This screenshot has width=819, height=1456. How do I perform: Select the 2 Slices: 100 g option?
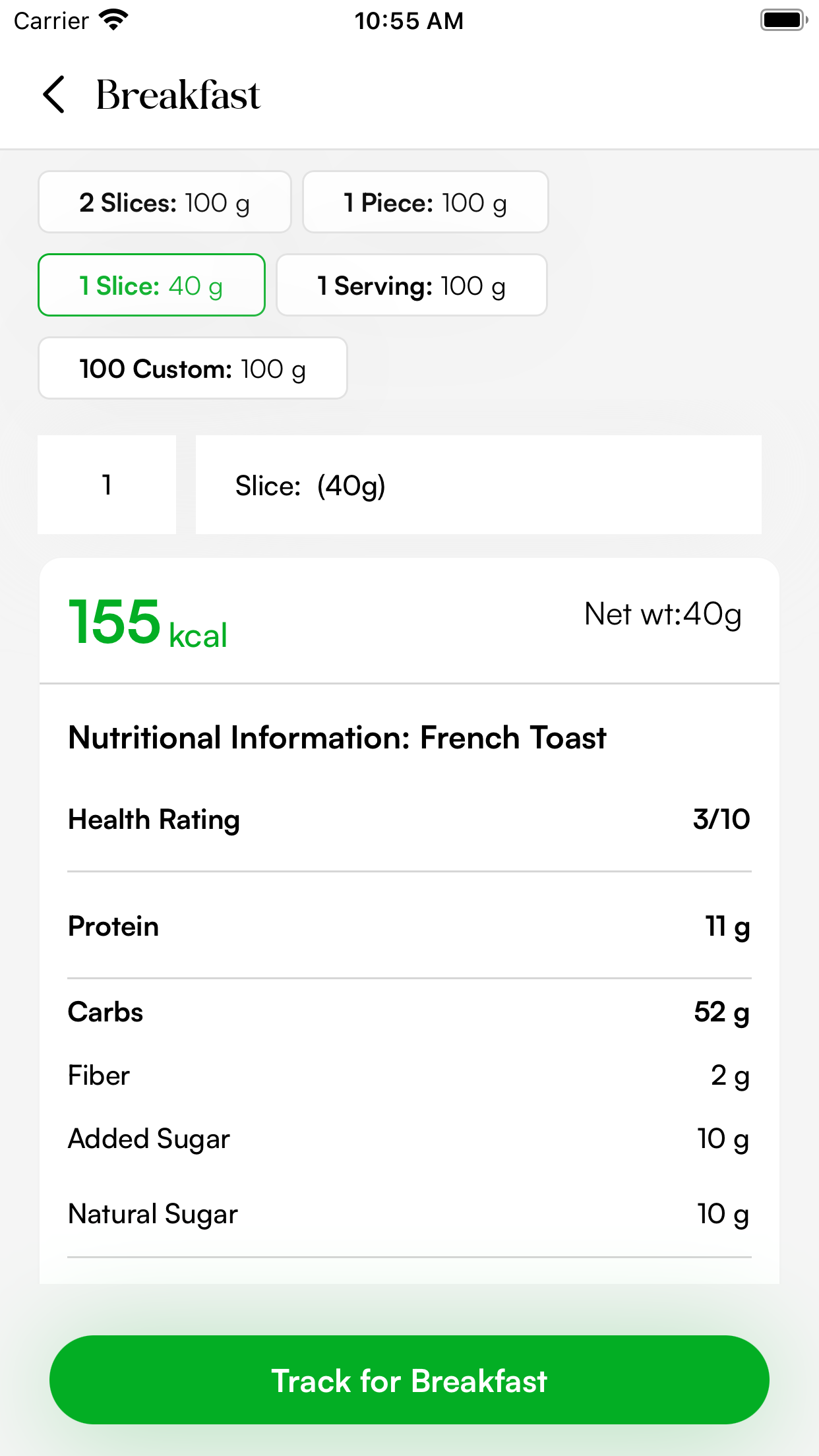coord(165,202)
